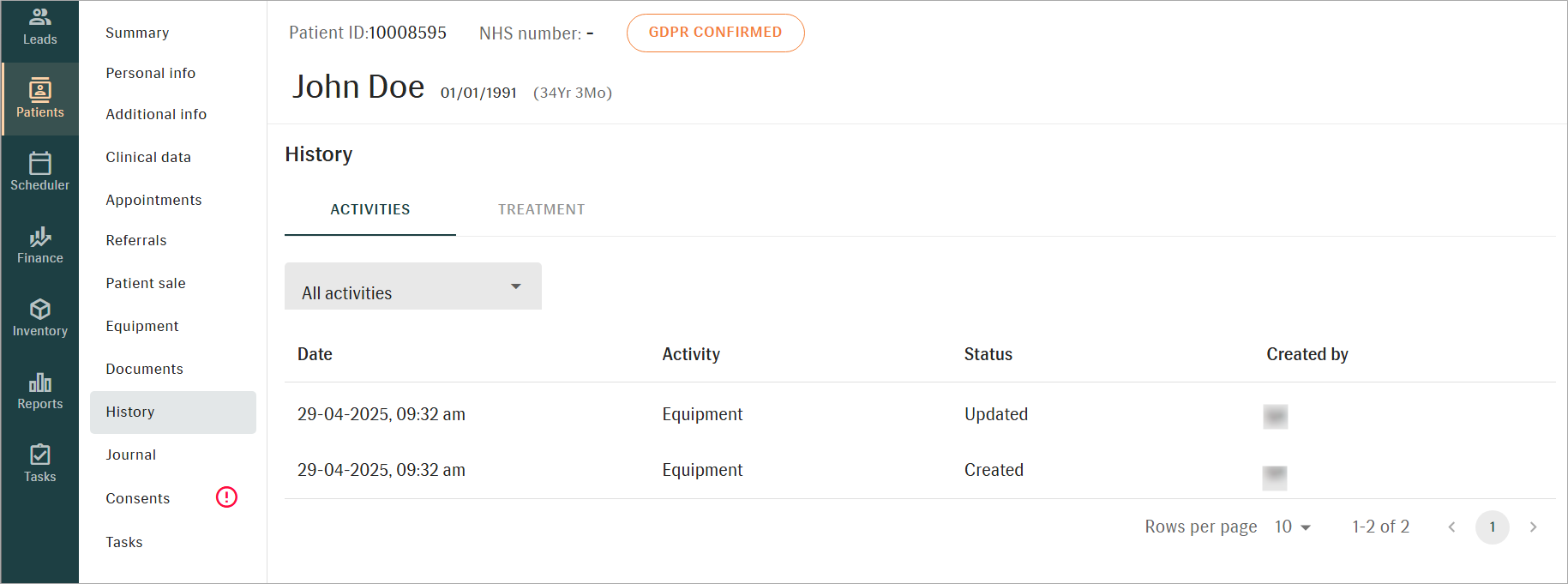Select the Activities tab
The image size is (1568, 584).
point(369,209)
